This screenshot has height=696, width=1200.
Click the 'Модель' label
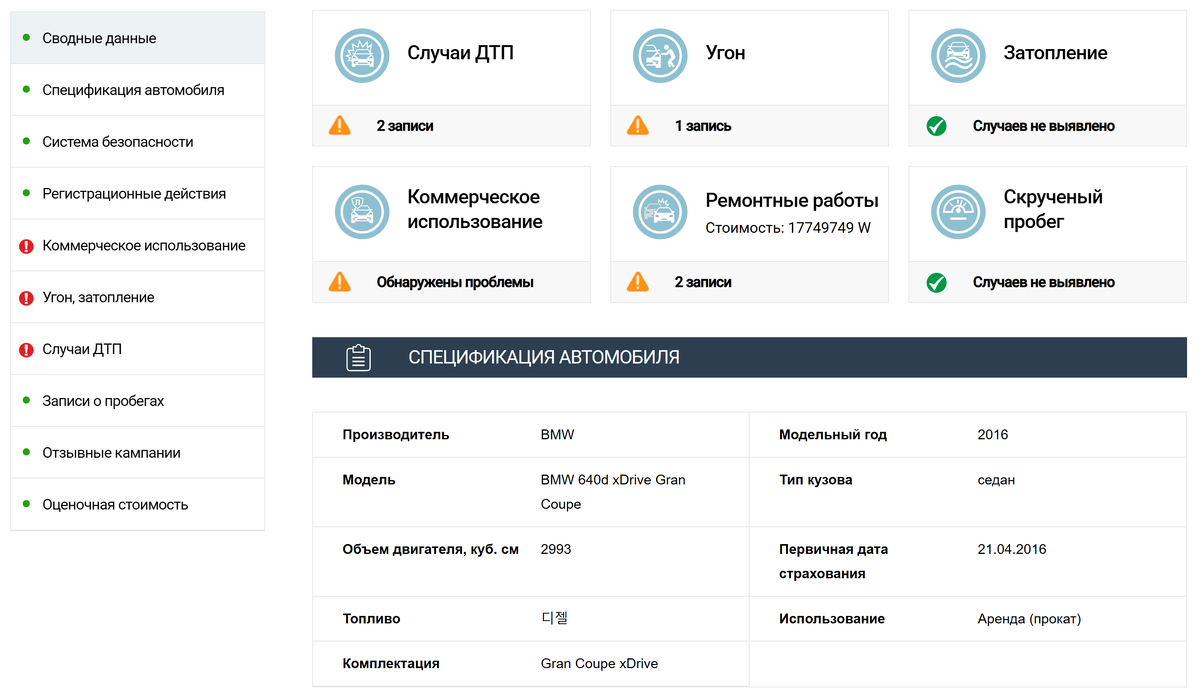(369, 480)
